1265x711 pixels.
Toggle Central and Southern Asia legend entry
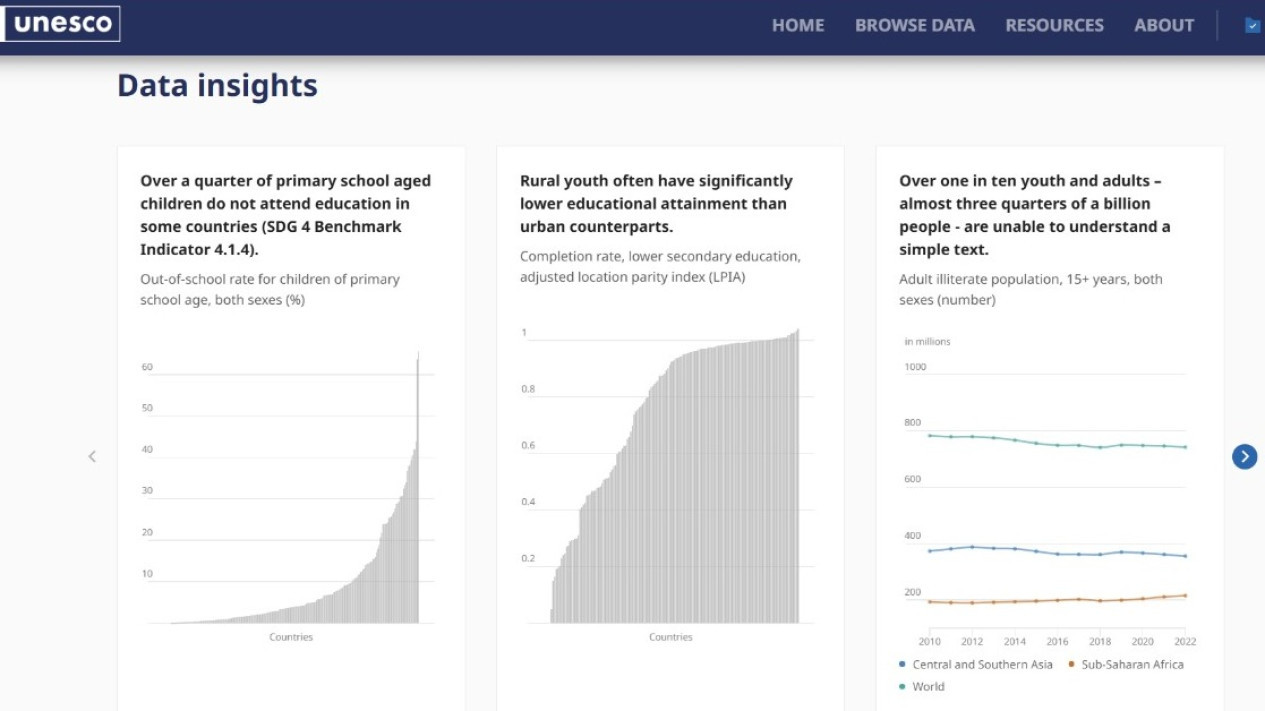[x=975, y=664]
